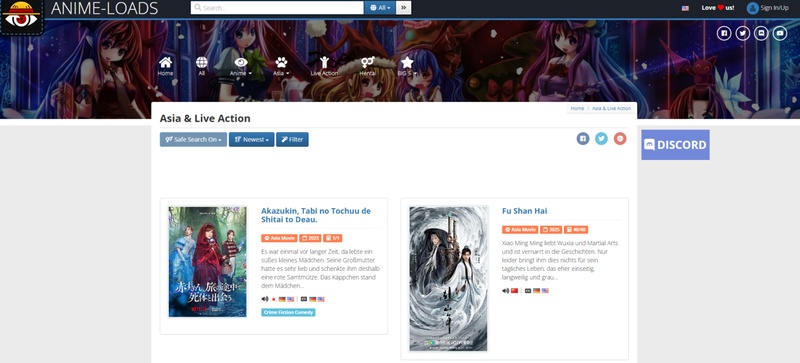Open the header Twitter icon
The height and width of the screenshot is (363, 800).
742,33
